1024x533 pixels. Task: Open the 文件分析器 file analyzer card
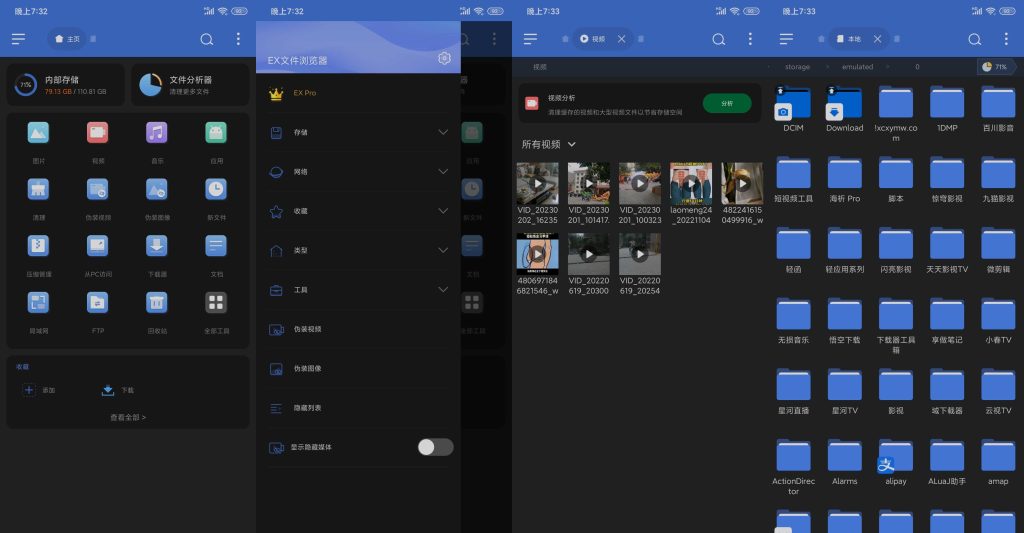click(190, 85)
